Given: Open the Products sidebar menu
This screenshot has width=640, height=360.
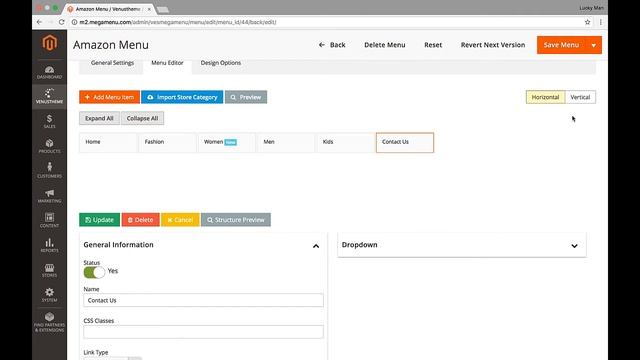Looking at the screenshot, I should (x=49, y=146).
